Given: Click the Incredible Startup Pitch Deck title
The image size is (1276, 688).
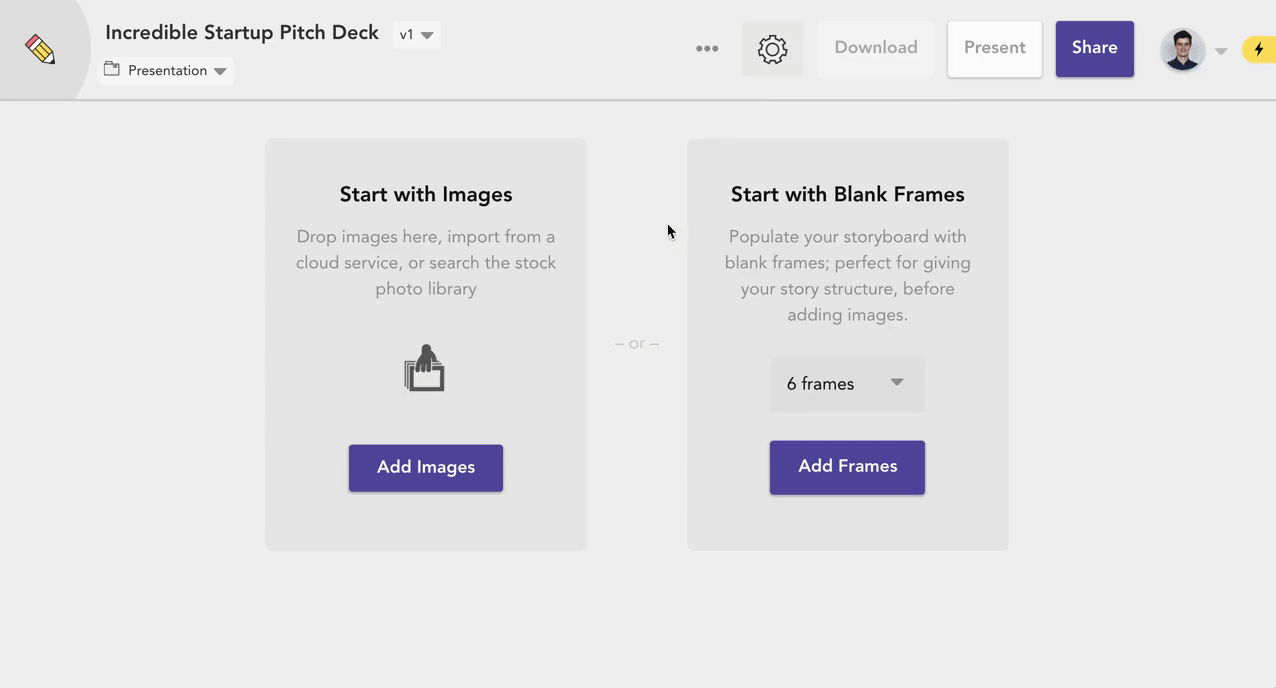Looking at the screenshot, I should click(x=241, y=32).
